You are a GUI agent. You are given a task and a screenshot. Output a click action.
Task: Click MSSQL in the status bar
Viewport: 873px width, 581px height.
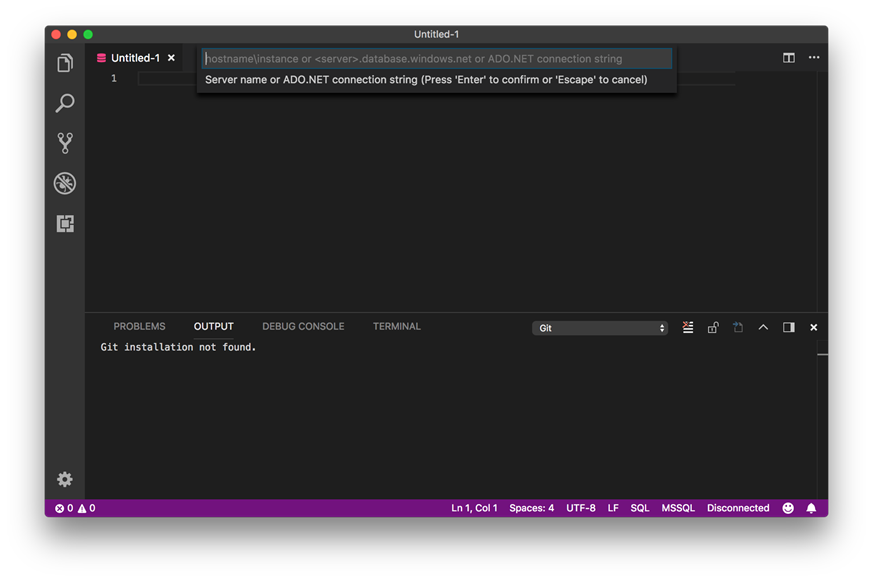click(x=678, y=508)
